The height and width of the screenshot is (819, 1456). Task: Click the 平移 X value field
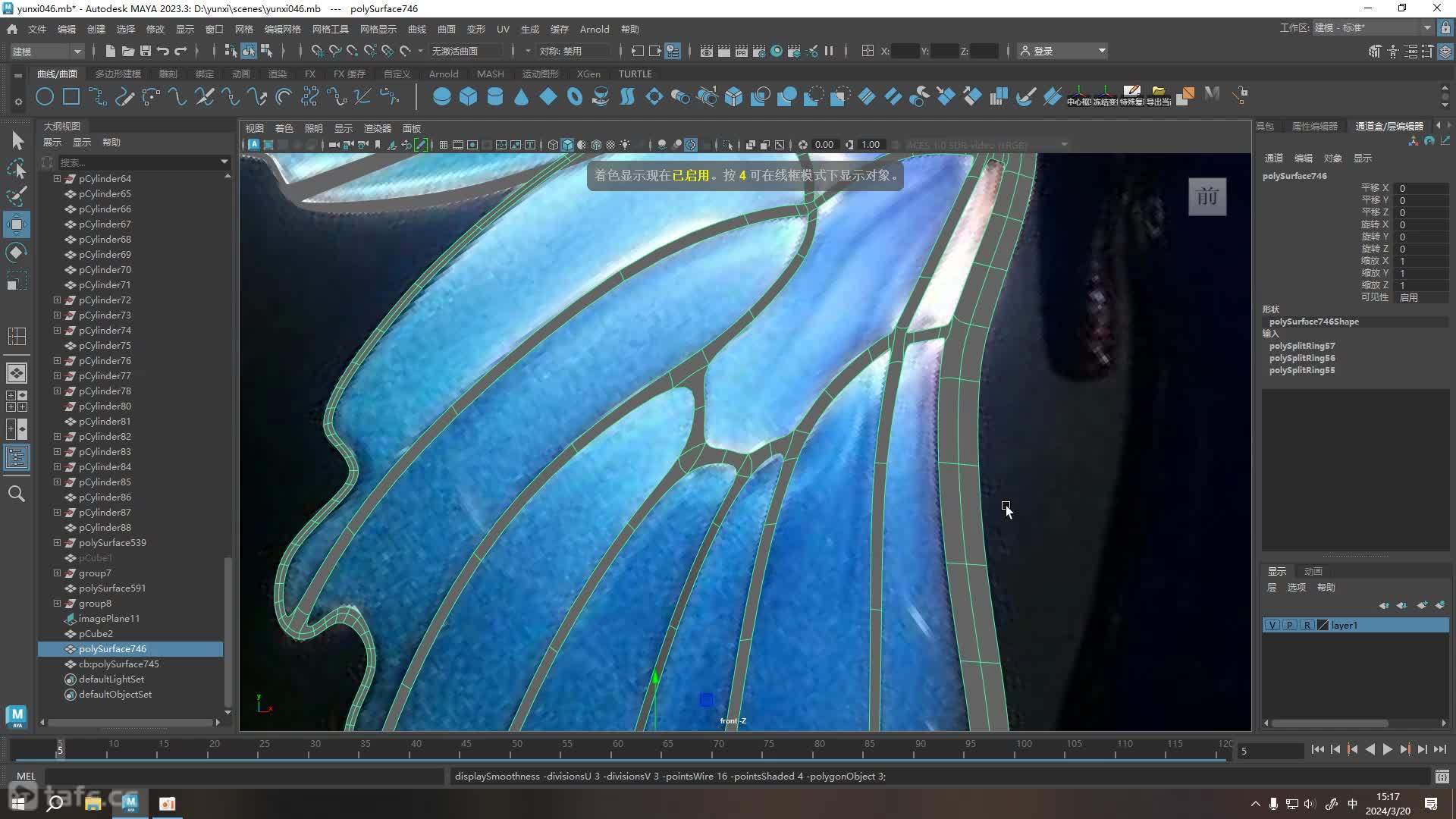1423,189
